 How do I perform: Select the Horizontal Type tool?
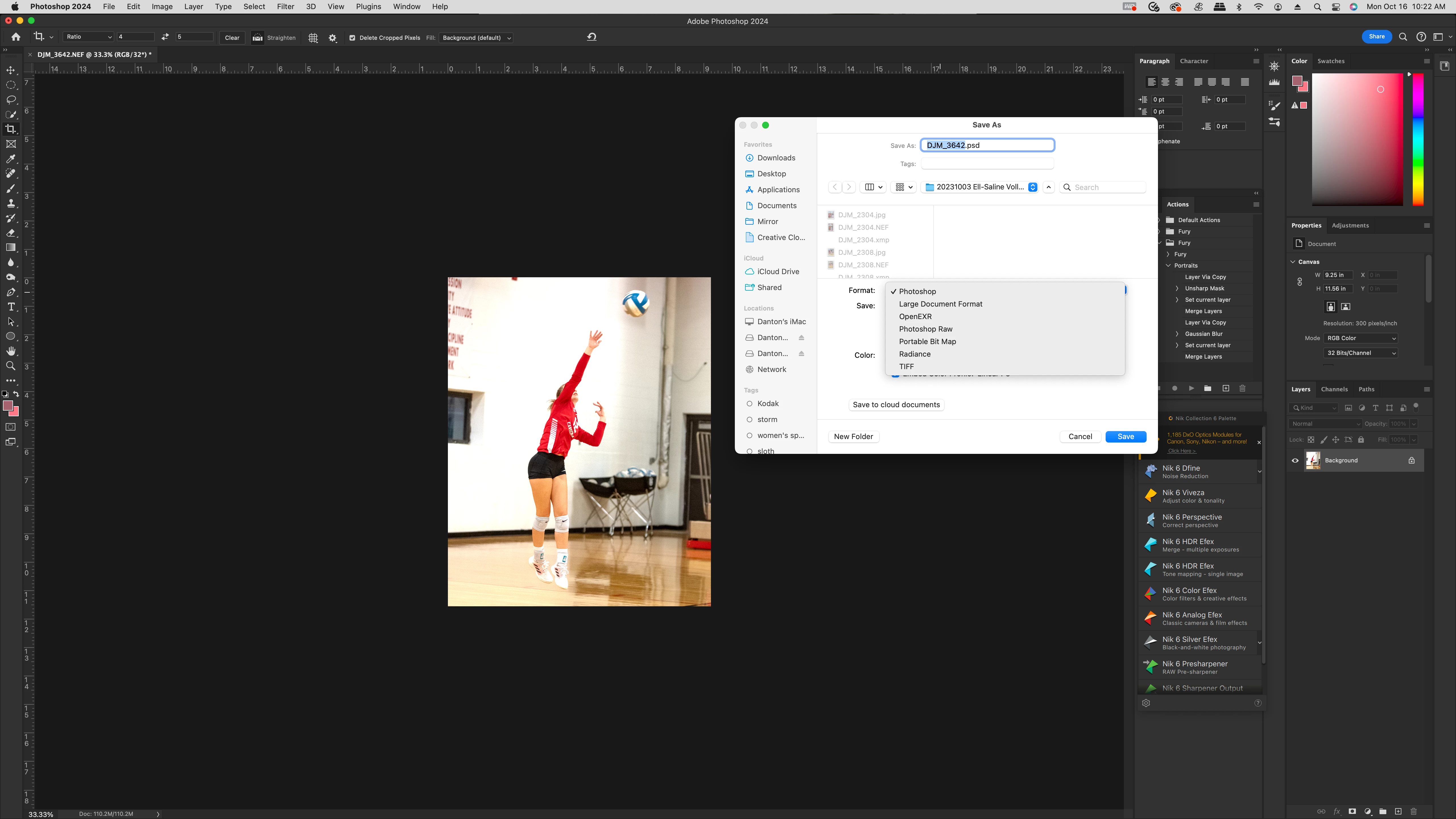[11, 307]
